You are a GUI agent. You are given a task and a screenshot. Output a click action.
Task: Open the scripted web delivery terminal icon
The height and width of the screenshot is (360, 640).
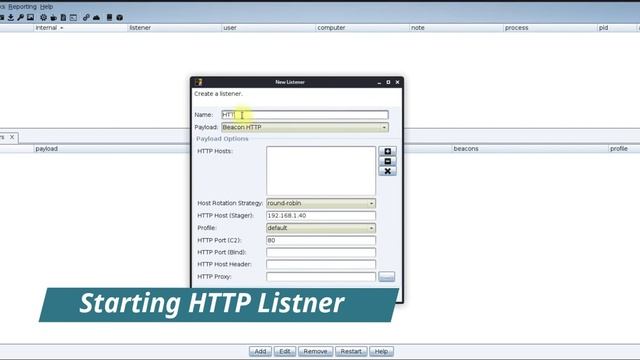(73, 18)
